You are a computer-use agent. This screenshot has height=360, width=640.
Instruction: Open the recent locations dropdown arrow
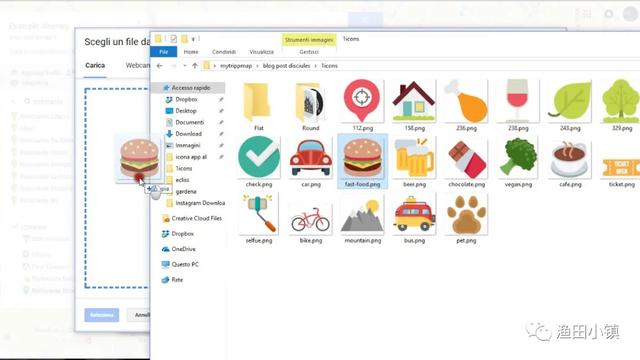[184, 66]
